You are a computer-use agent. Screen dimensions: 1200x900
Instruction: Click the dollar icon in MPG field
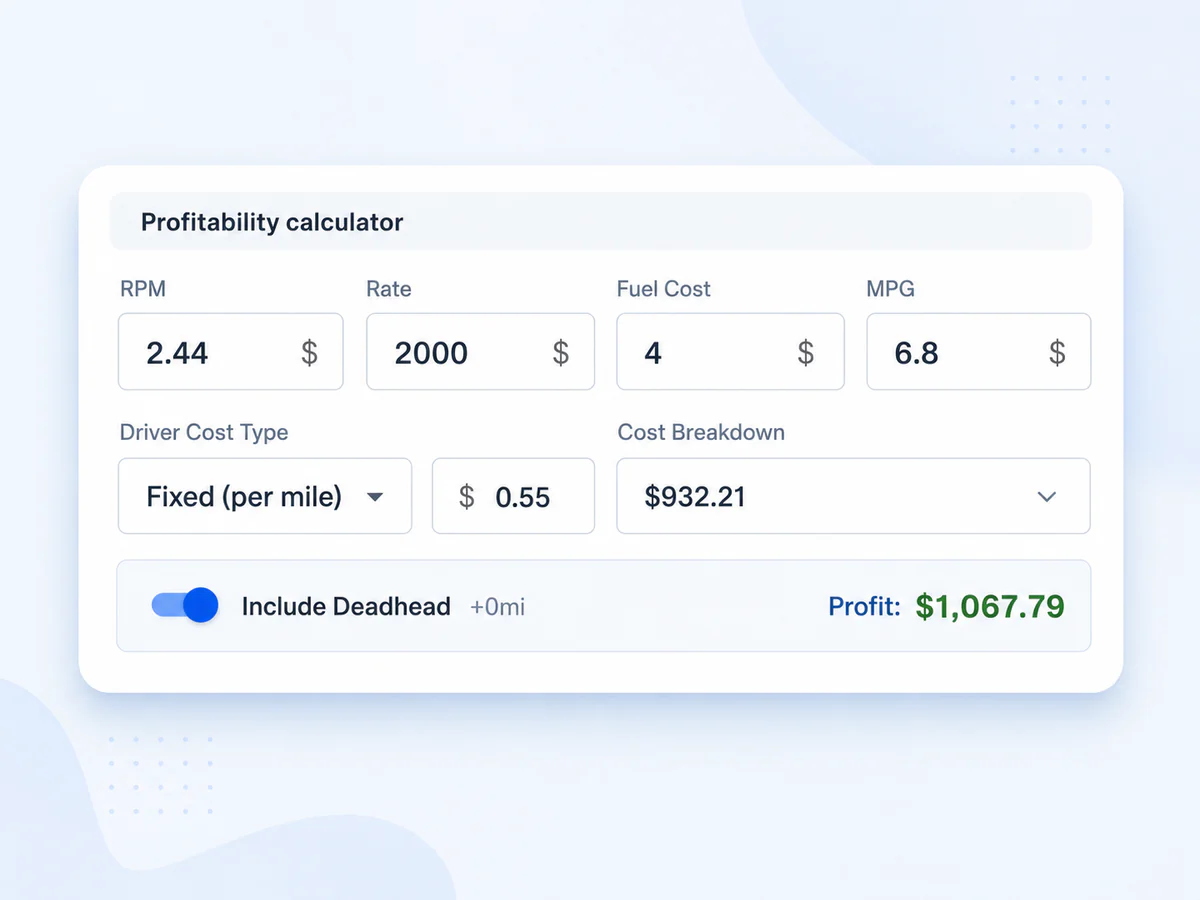pyautogui.click(x=1057, y=352)
